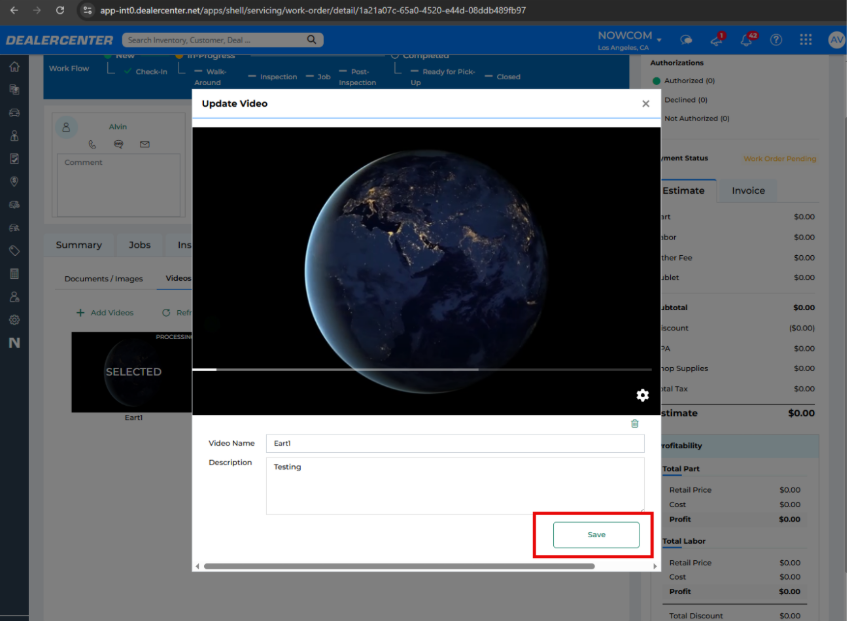Viewport: 847px width, 621px height.
Task: Open the chat bubble icon in header
Action: pos(686,40)
